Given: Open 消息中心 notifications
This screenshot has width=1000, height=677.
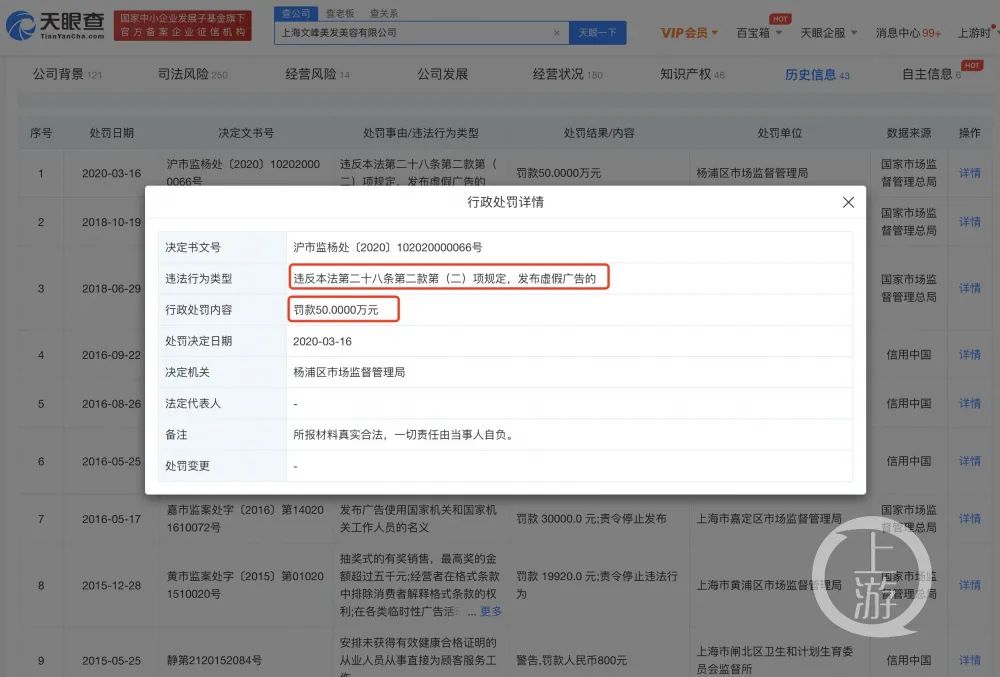Looking at the screenshot, I should [908, 33].
